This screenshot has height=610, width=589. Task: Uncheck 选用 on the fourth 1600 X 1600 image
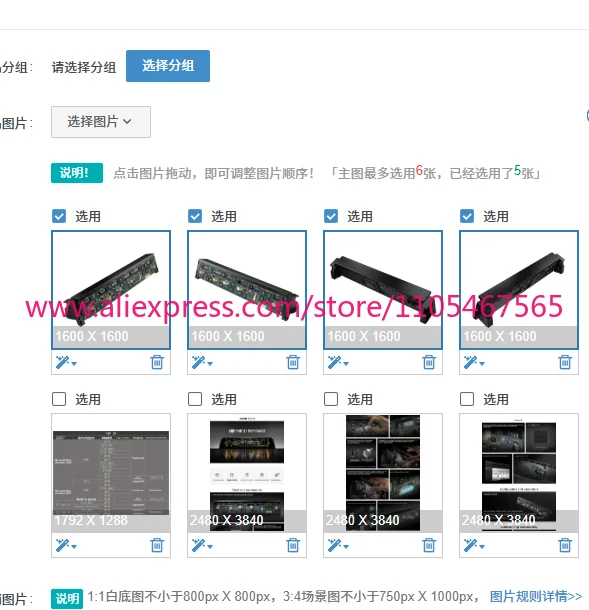(467, 216)
